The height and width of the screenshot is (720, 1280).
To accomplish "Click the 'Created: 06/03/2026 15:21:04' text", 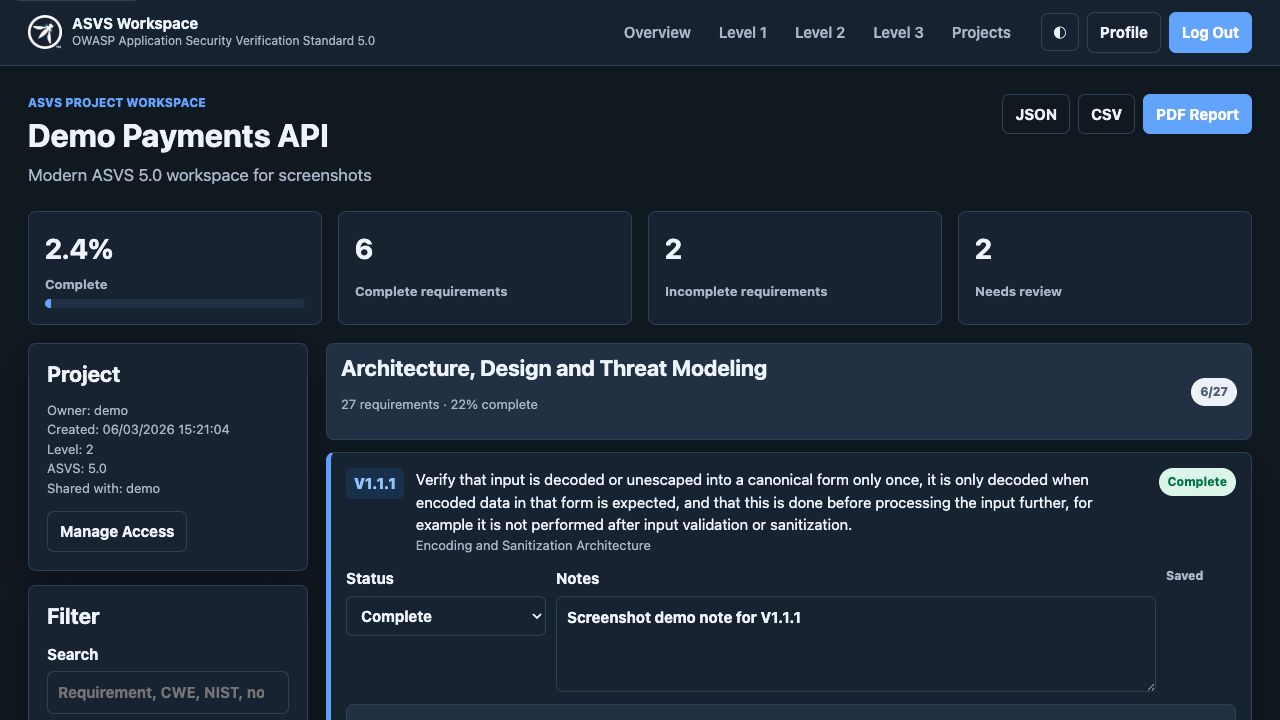I will [138, 429].
